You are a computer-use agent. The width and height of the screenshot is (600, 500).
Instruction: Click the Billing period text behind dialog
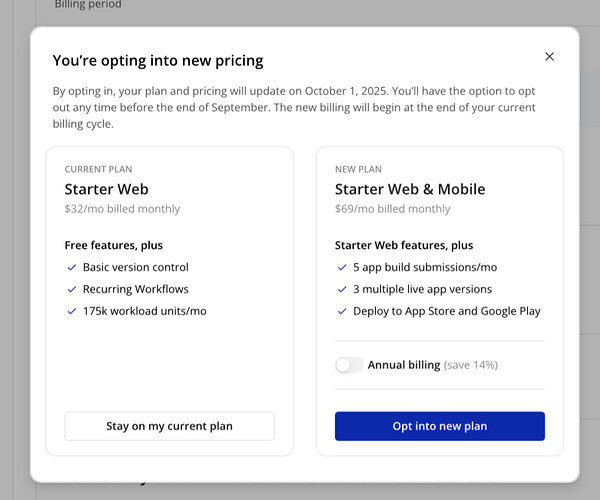click(x=88, y=5)
